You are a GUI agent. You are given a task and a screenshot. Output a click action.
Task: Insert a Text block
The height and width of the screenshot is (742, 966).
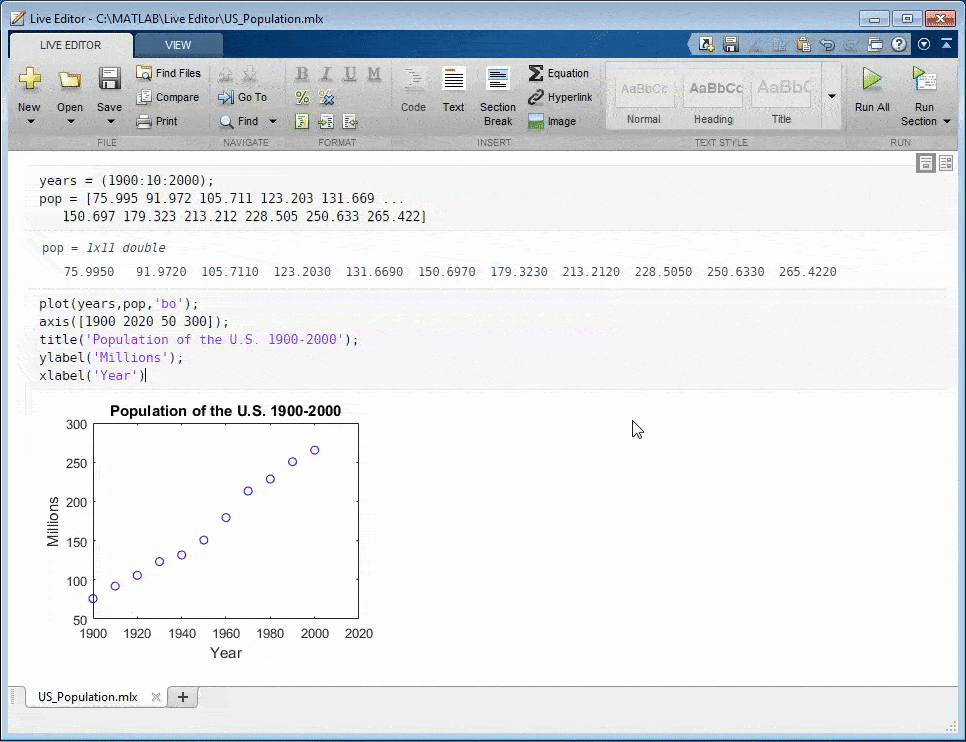(453, 90)
